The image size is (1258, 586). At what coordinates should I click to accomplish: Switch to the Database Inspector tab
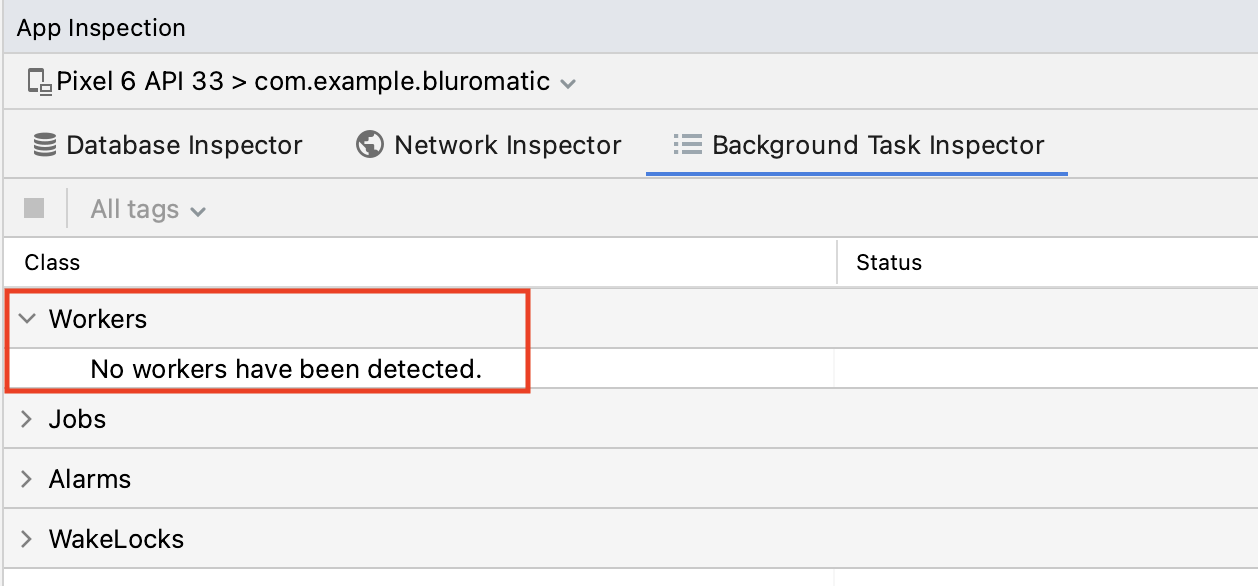pyautogui.click(x=184, y=145)
